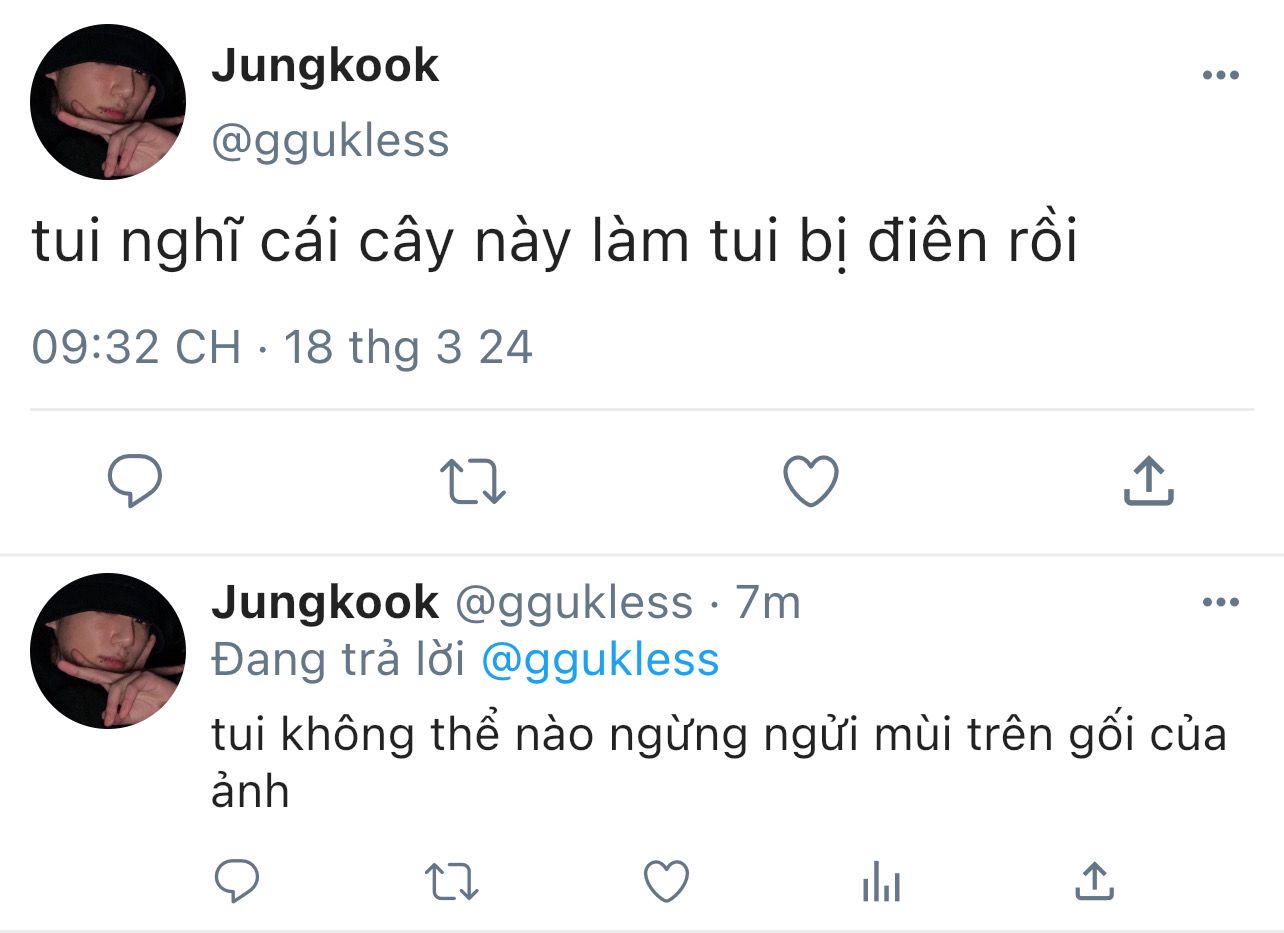Share the reply tweet

(x=1094, y=882)
